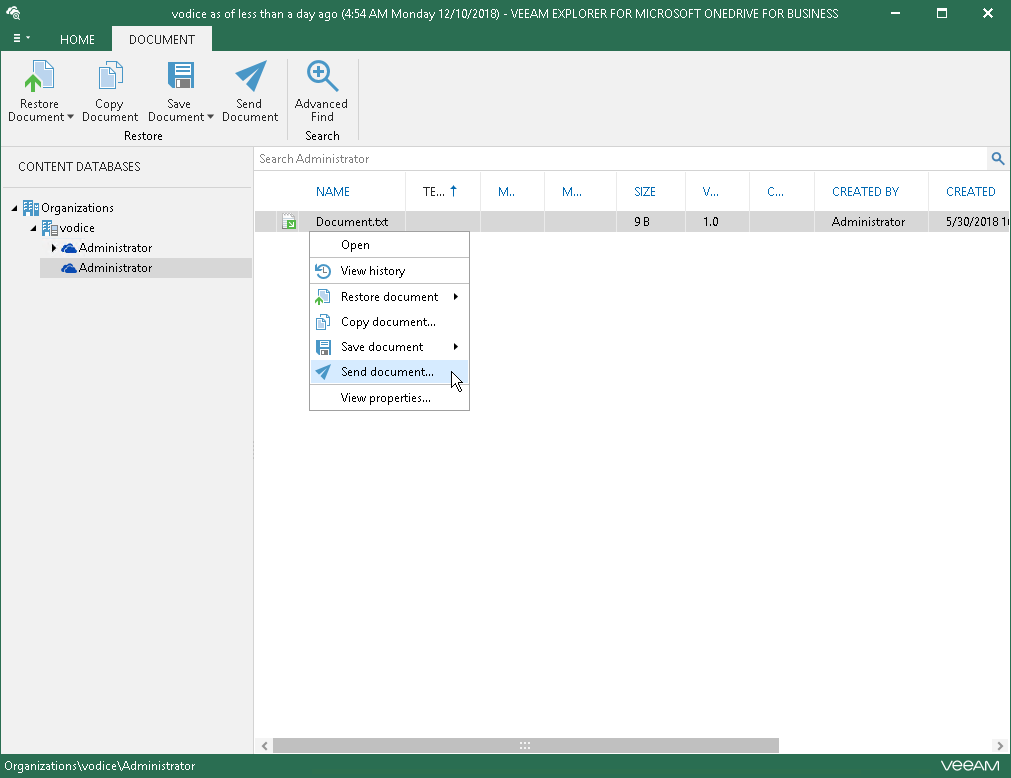Choose Copy document... in context menu
This screenshot has height=778, width=1011.
389,322
